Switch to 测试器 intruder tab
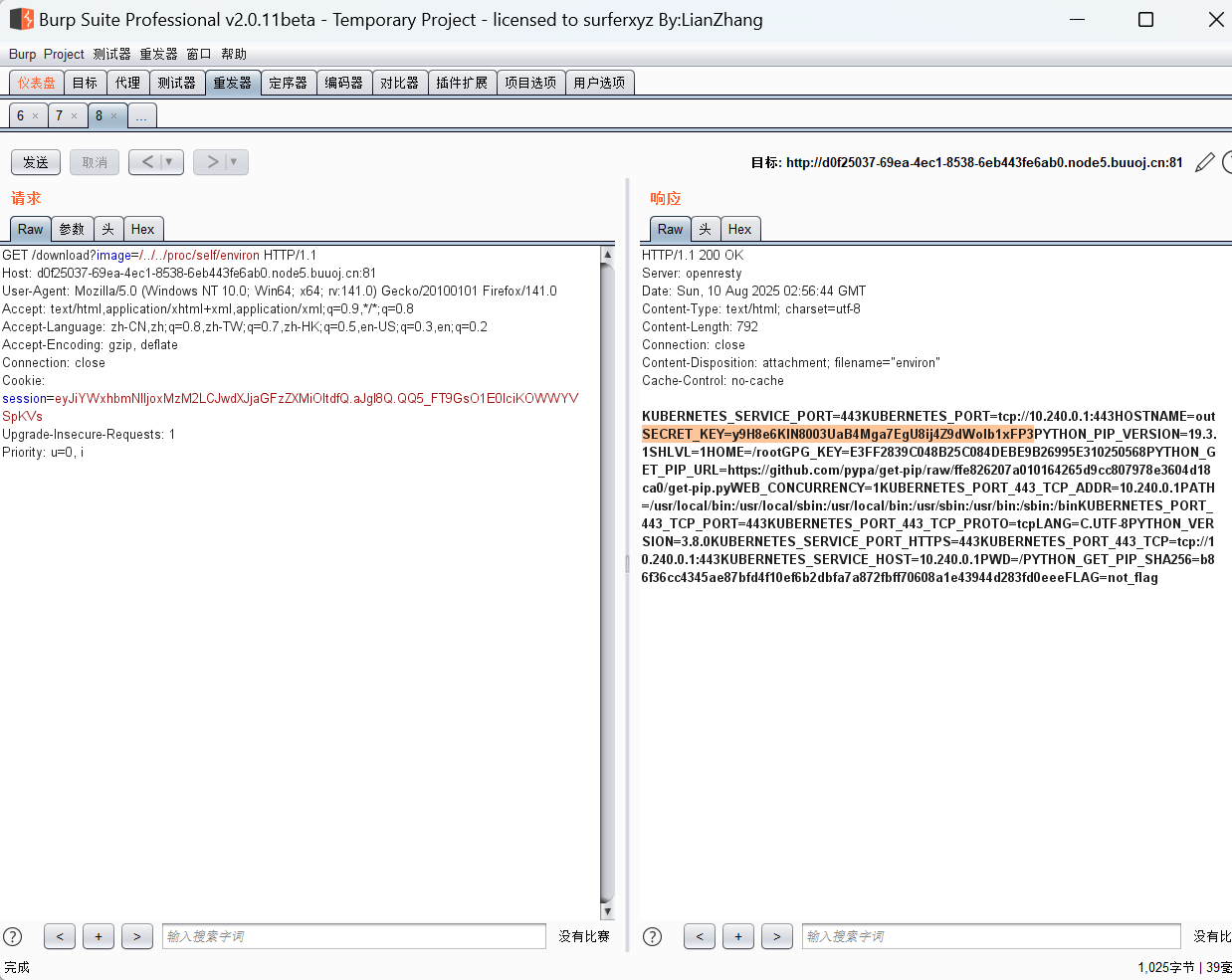Screen dimensions: 1232x980 [177, 83]
